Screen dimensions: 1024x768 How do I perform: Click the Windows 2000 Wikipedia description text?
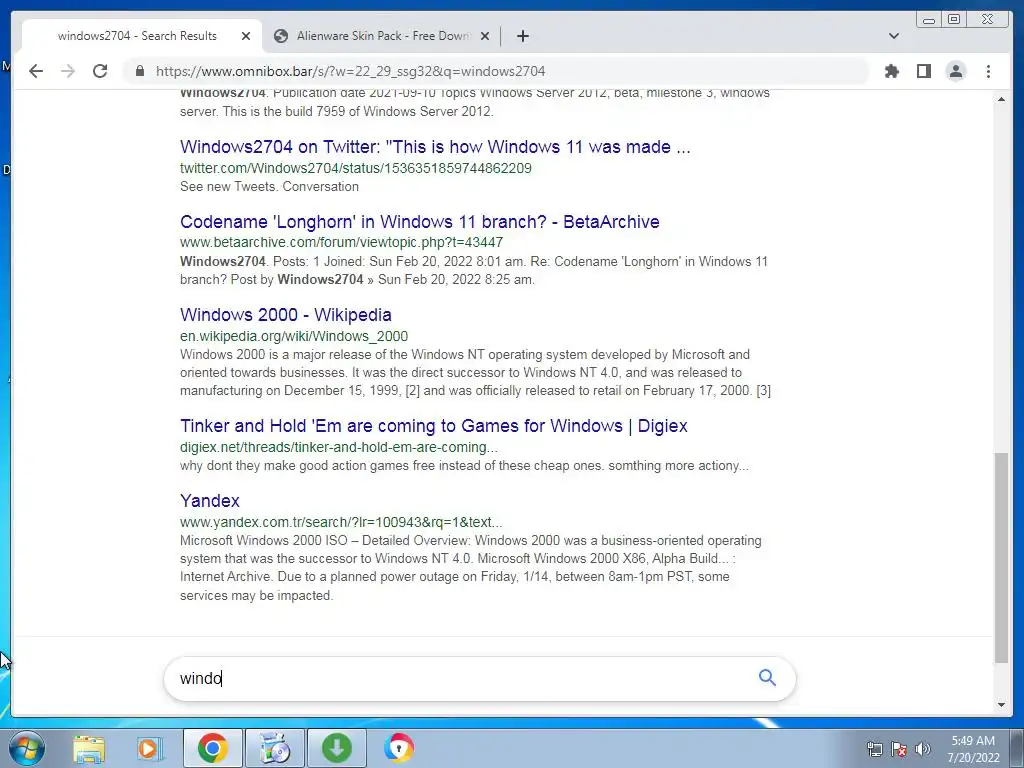[475, 373]
